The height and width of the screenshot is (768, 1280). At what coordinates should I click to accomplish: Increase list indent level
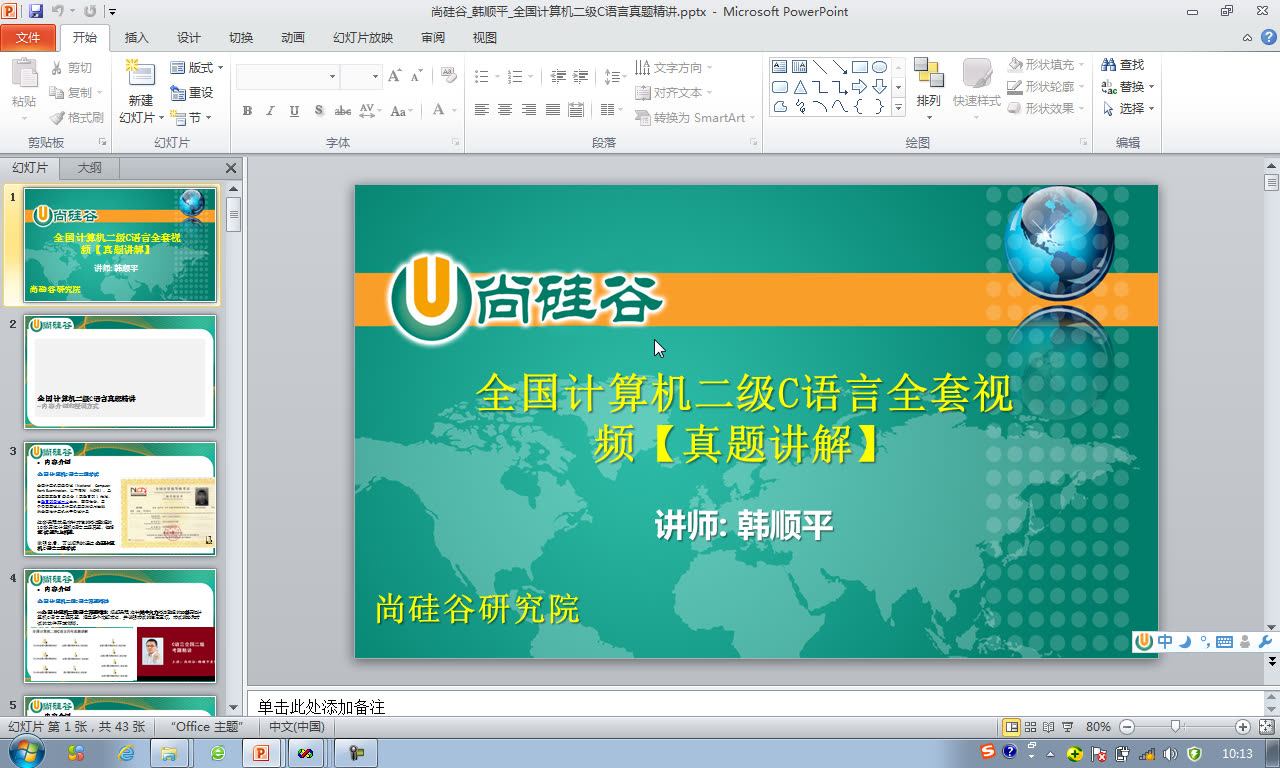click(x=582, y=76)
